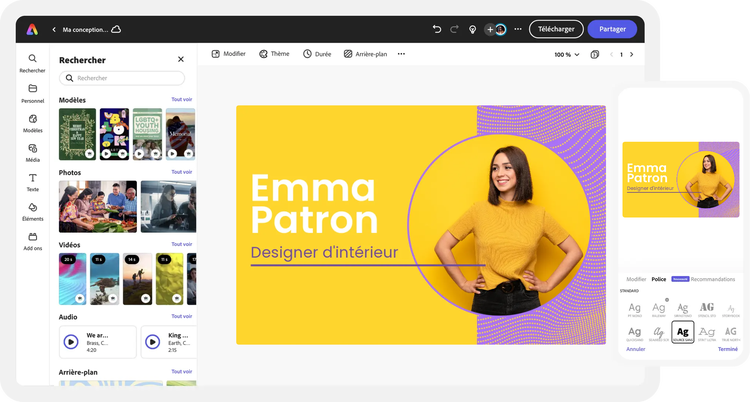Select the Source Sans font swatch

tap(683, 331)
